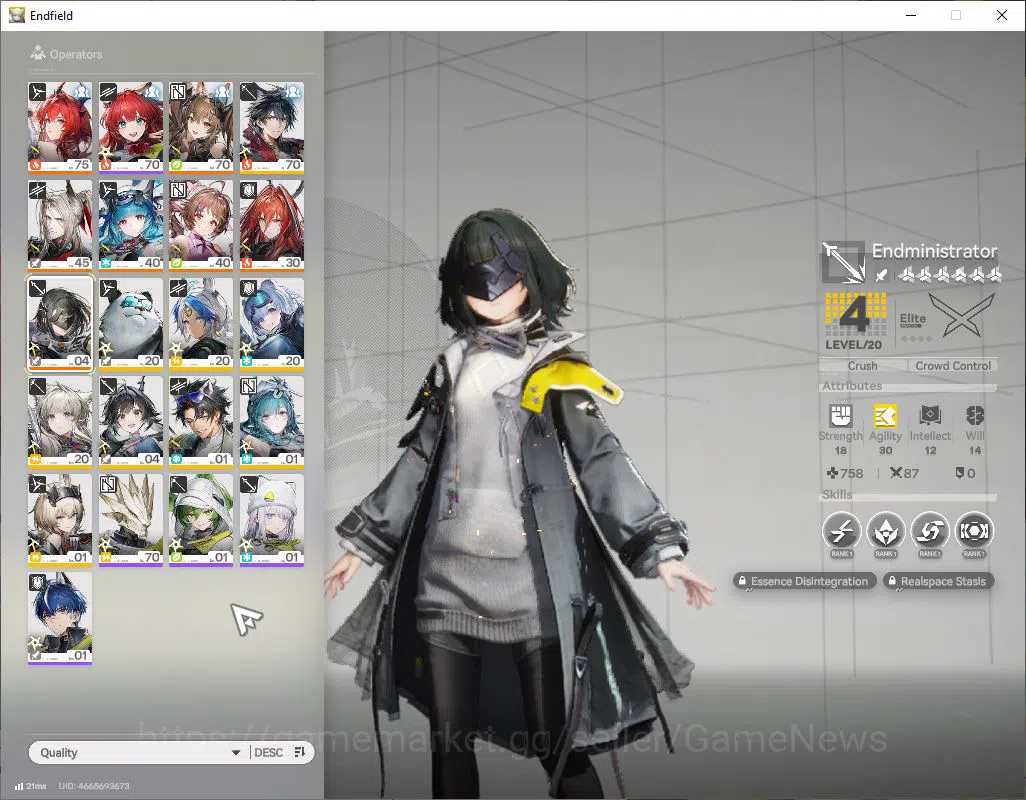This screenshot has width=1026, height=800.
Task: Select the green-haired hooded operator card
Action: (201, 520)
